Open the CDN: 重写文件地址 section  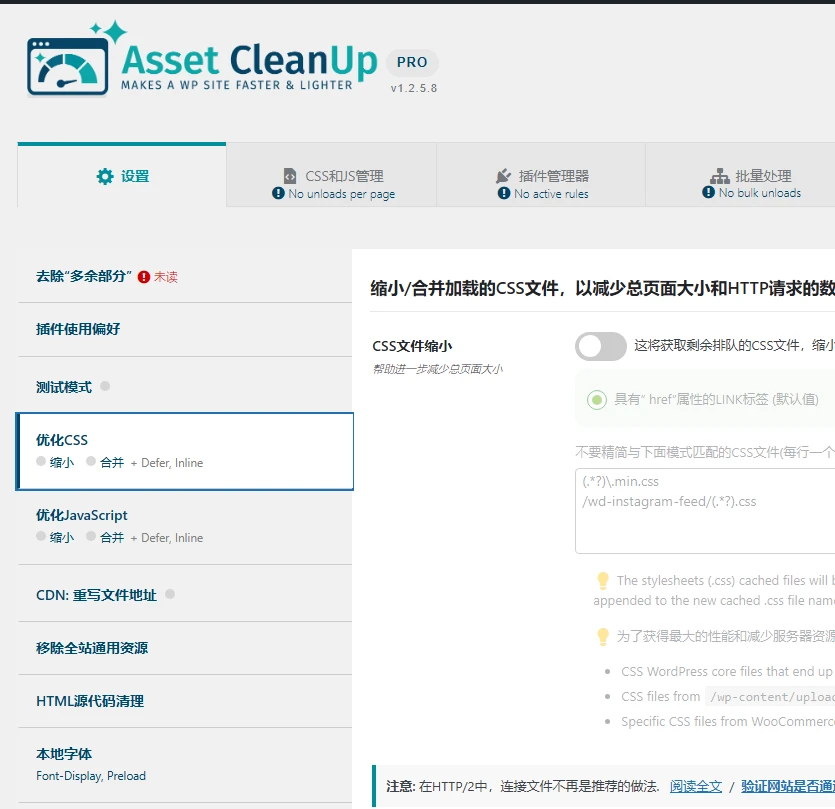[97, 594]
